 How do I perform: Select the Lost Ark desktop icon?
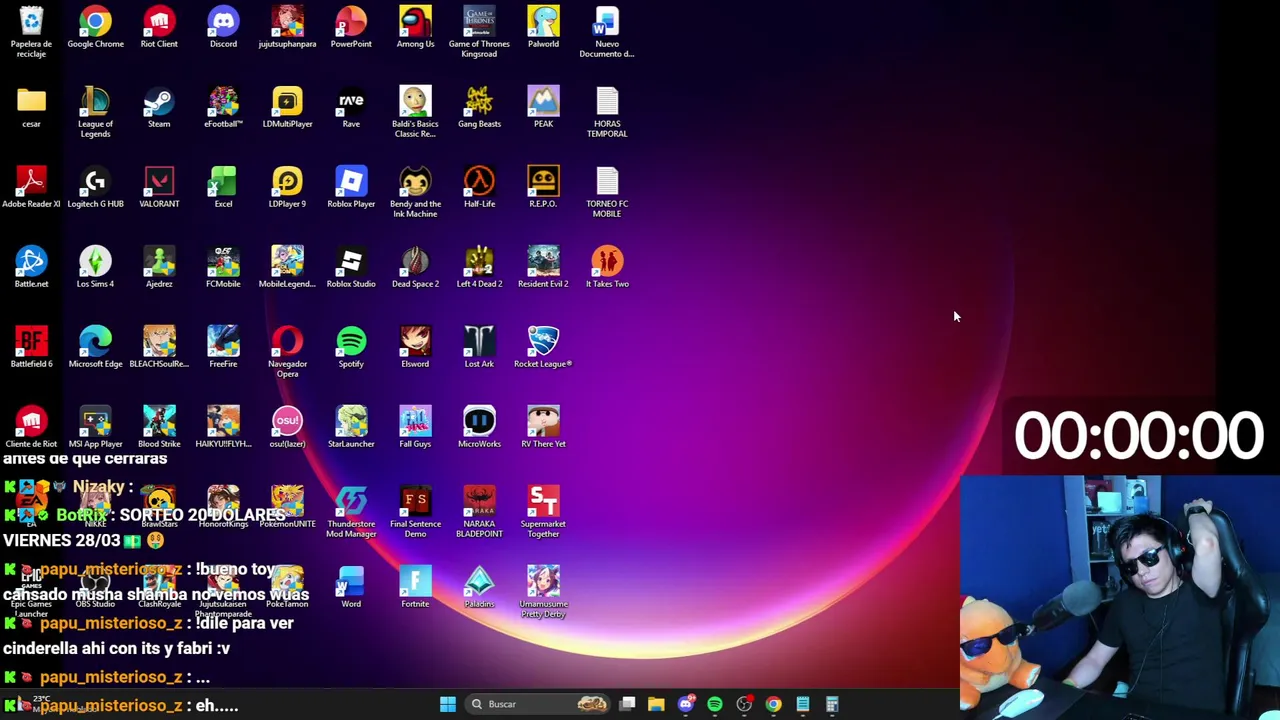479,347
